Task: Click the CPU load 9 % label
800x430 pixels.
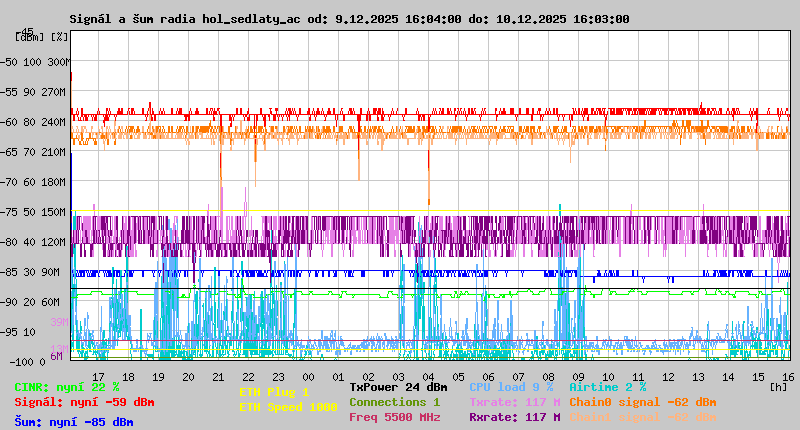Action: pos(510,387)
